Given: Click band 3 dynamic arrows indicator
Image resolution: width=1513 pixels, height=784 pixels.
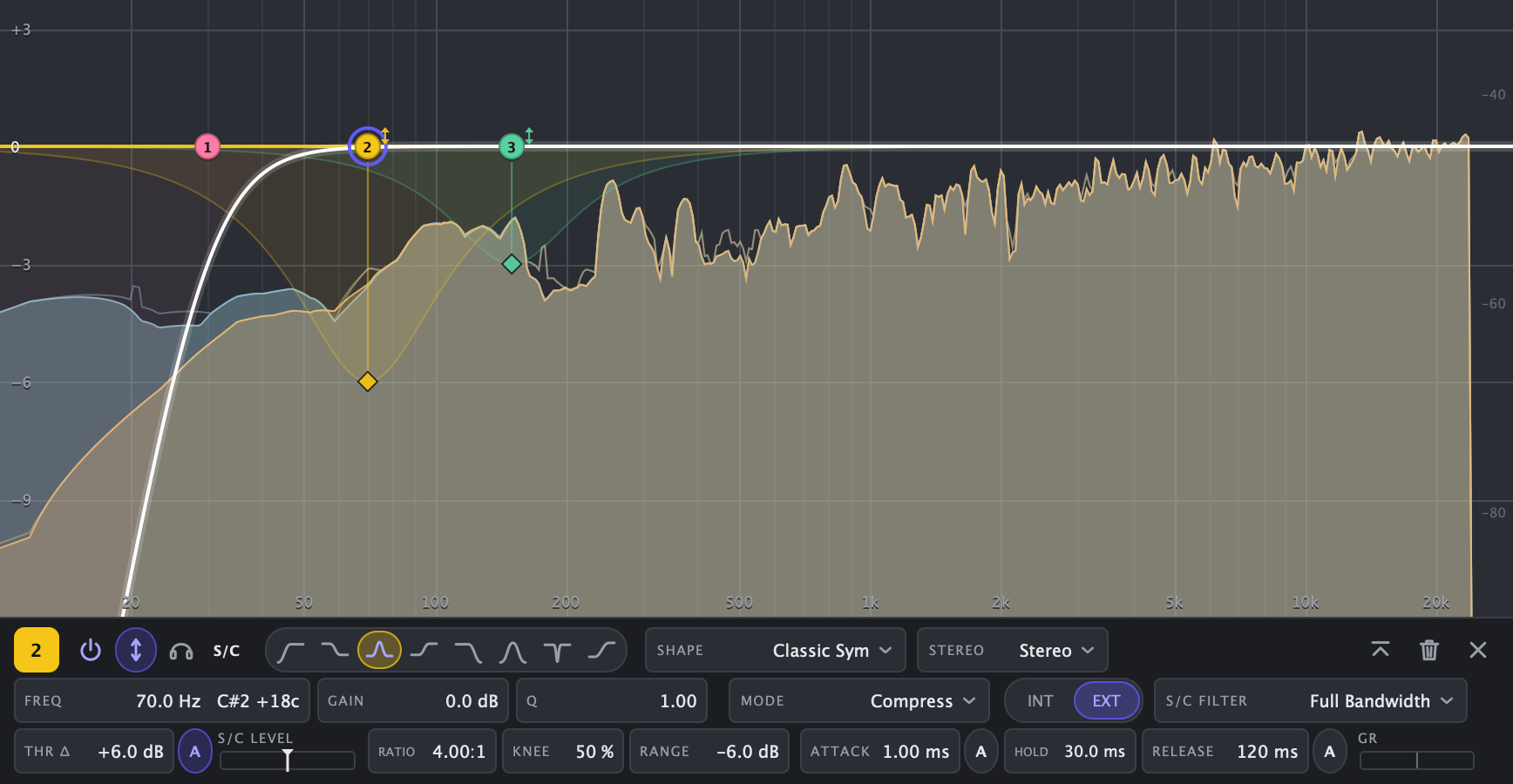Looking at the screenshot, I should pos(529,136).
